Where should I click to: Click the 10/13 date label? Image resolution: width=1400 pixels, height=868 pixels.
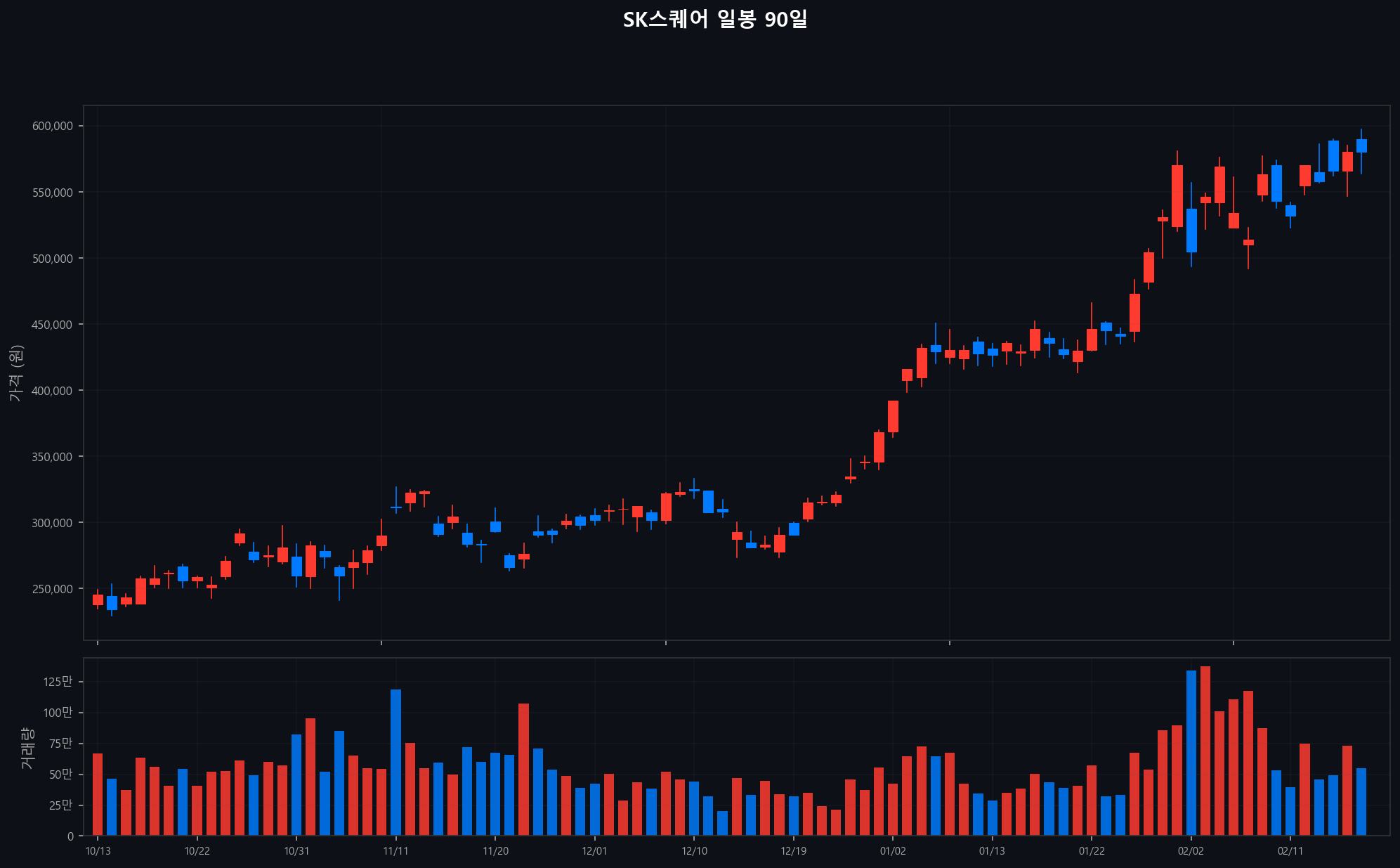(98, 851)
